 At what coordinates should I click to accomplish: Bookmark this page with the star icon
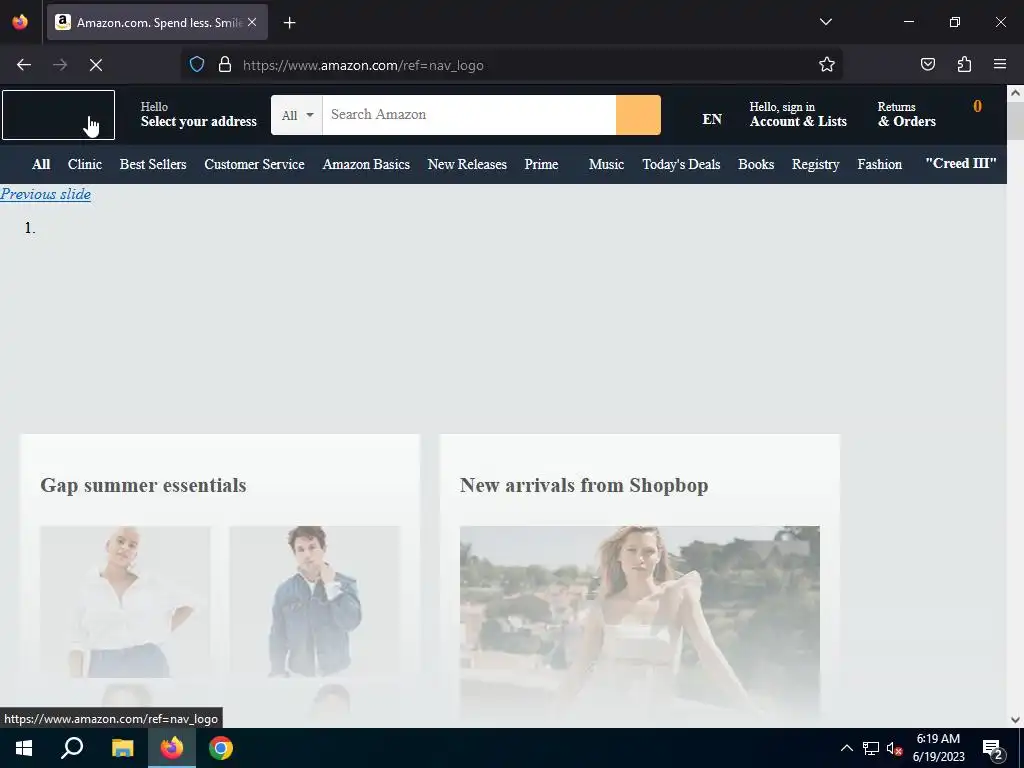point(827,65)
